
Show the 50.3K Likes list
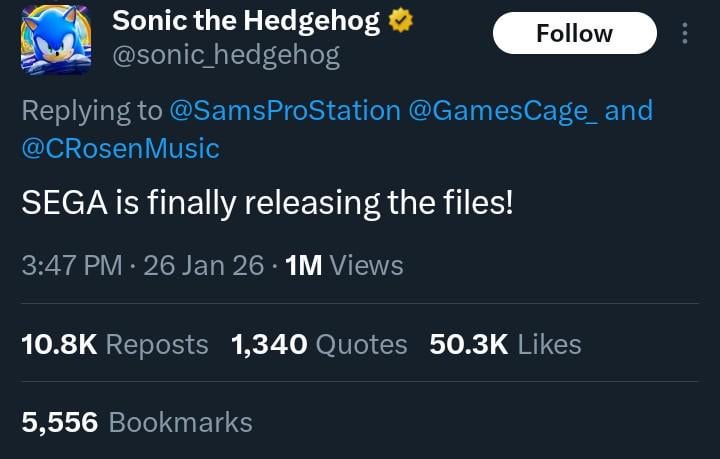[x=505, y=345]
